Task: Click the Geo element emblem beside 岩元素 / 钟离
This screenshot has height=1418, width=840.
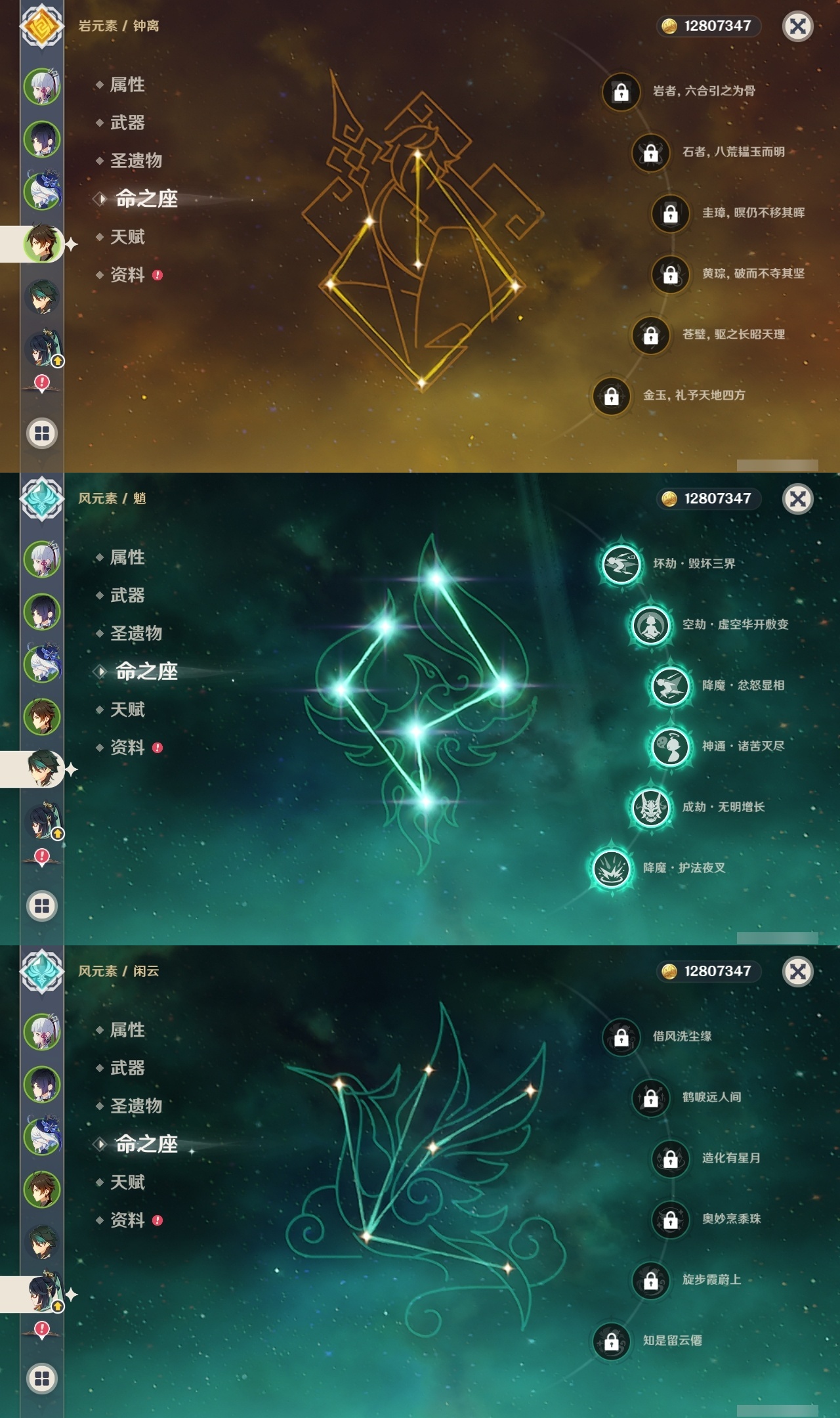Action: (42, 26)
